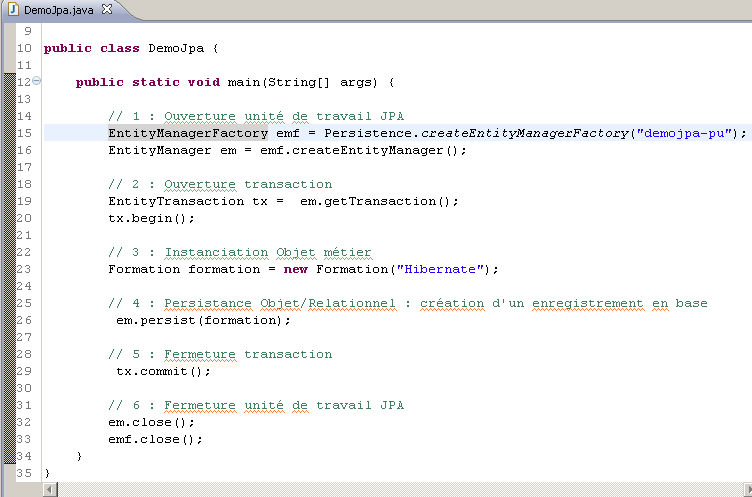Click the highlighted EntityManagerFactory type name
Viewport: 752px width, 497px height.
tap(188, 133)
